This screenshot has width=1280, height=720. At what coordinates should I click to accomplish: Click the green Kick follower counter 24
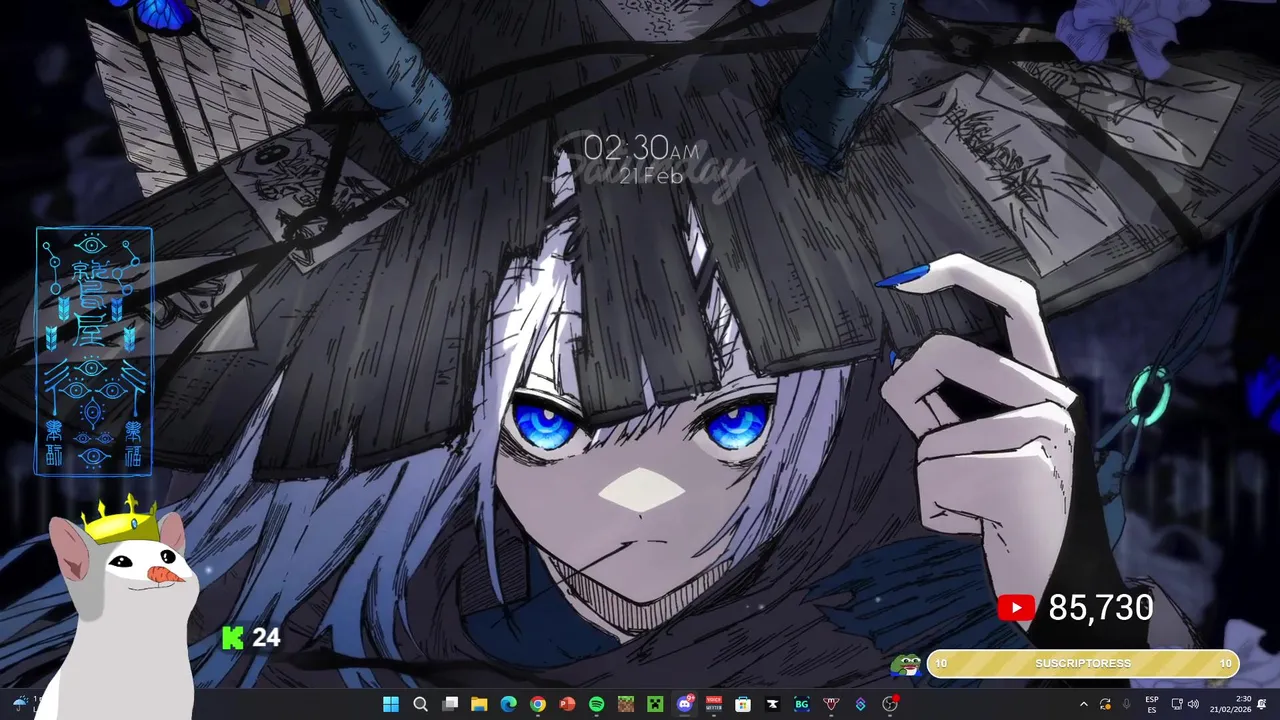click(x=251, y=637)
